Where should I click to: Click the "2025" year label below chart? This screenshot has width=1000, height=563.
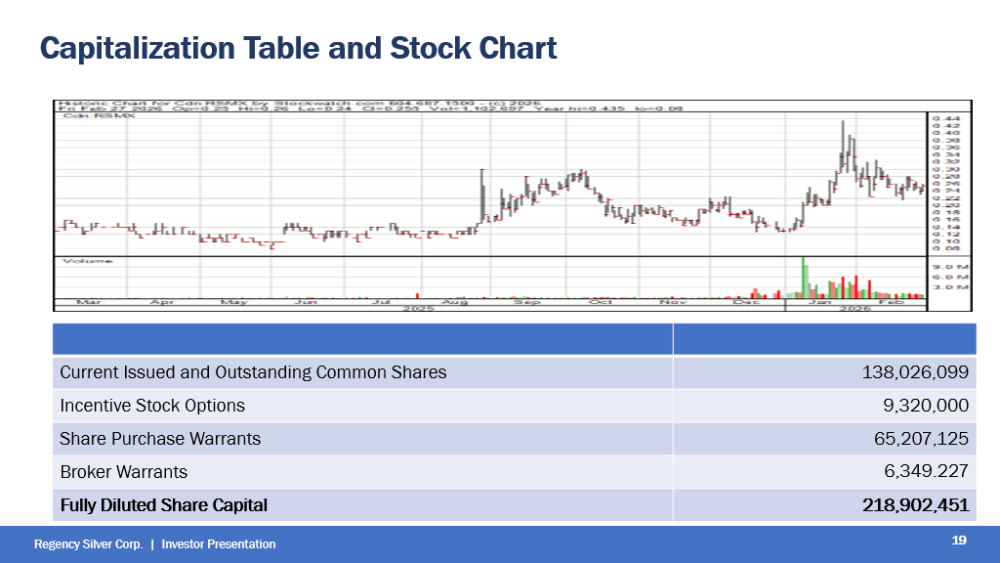click(x=416, y=308)
